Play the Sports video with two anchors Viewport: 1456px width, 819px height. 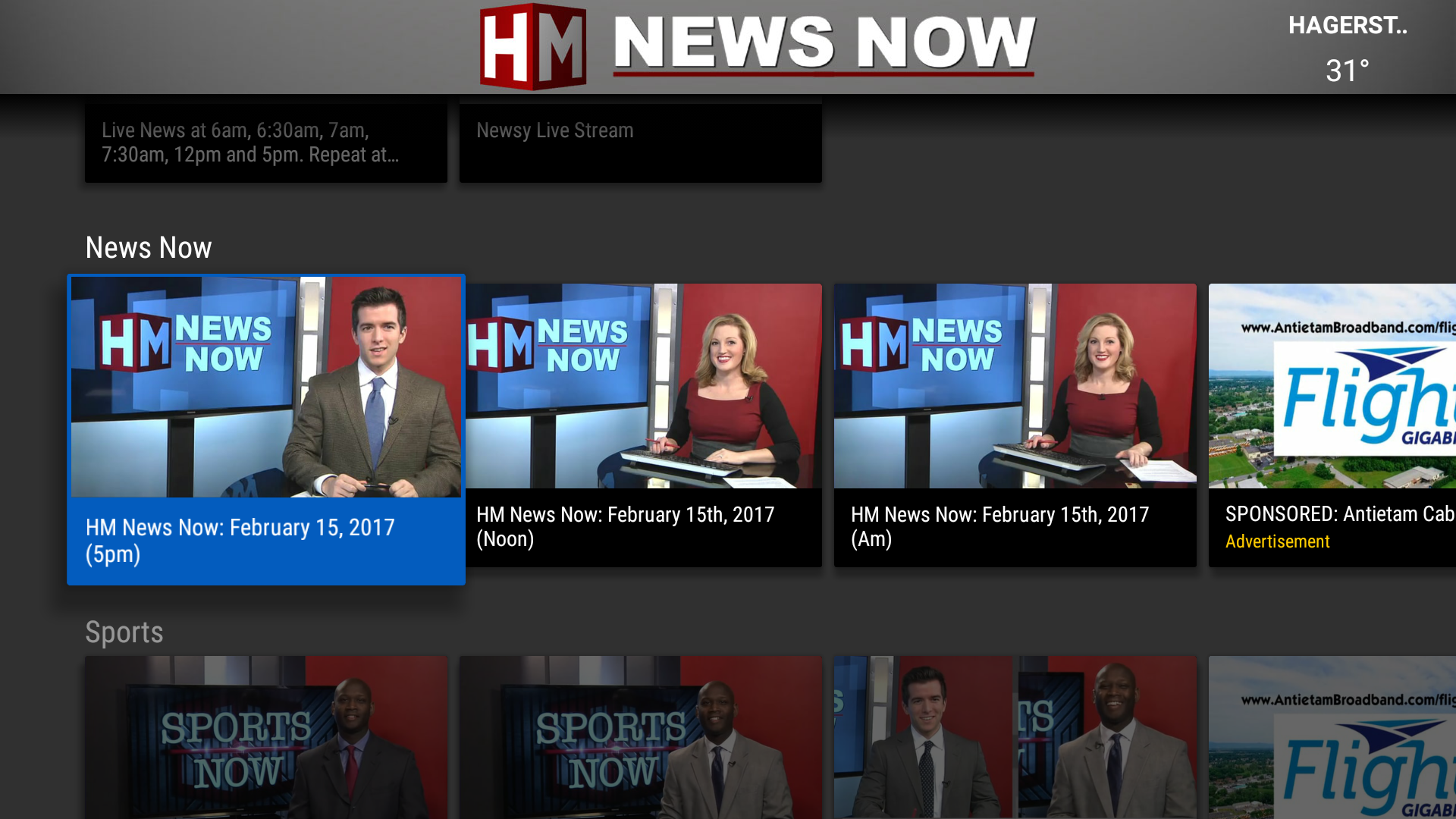pos(1015,737)
